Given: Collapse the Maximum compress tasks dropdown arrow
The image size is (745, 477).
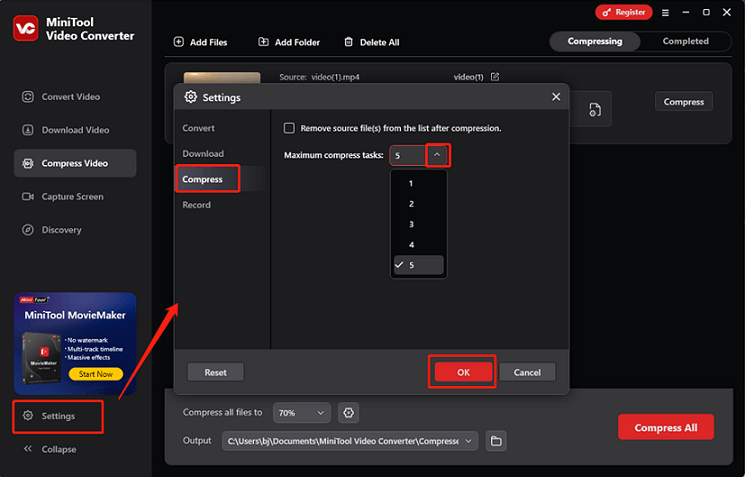Looking at the screenshot, I should click(437, 155).
